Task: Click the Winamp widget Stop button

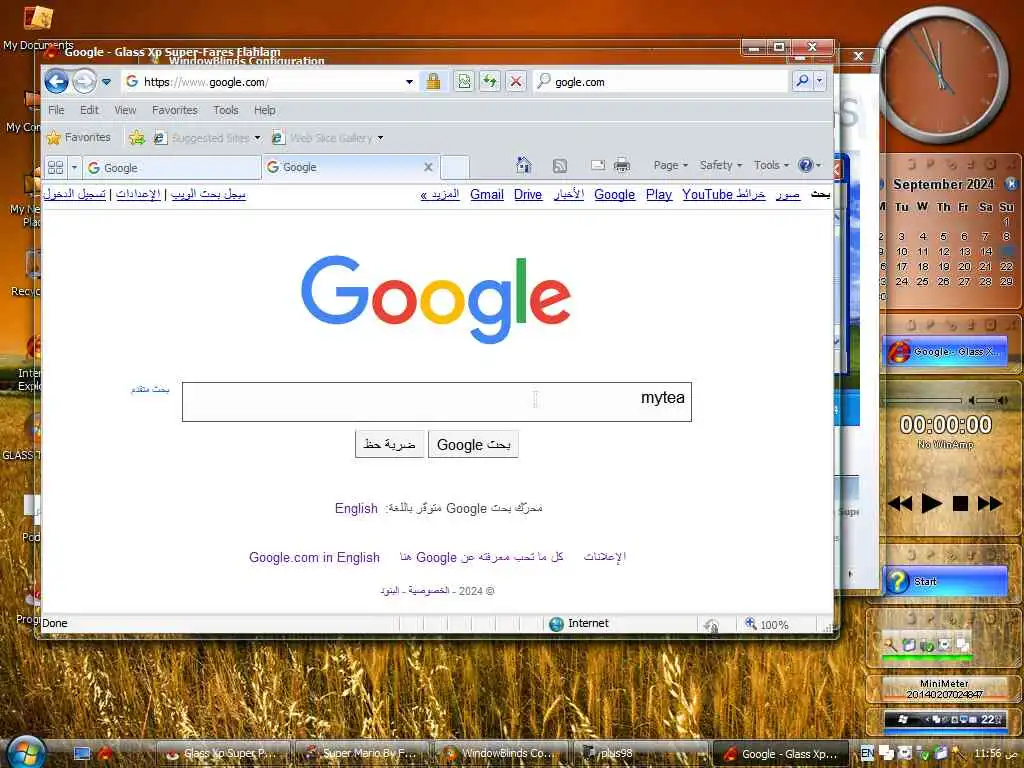Action: [x=960, y=504]
